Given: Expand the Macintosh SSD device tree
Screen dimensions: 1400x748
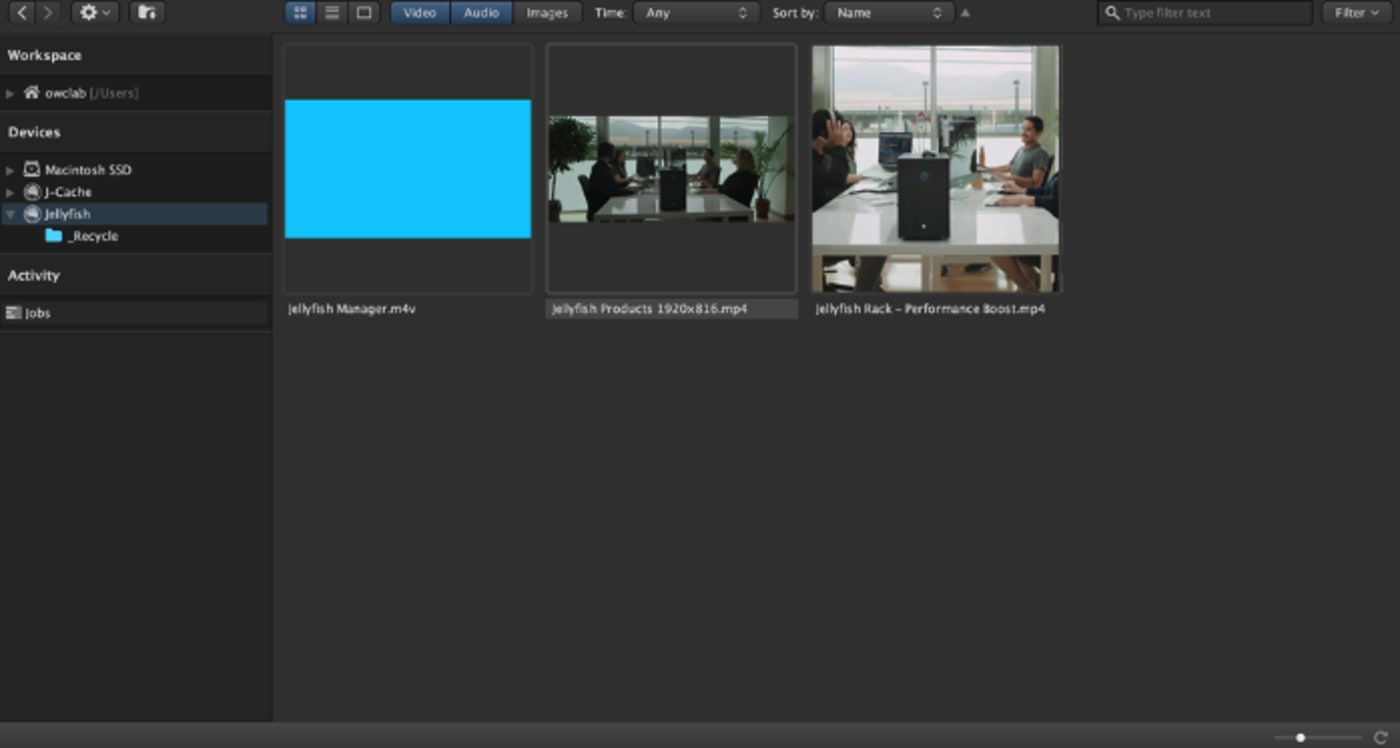Looking at the screenshot, I should [x=10, y=170].
